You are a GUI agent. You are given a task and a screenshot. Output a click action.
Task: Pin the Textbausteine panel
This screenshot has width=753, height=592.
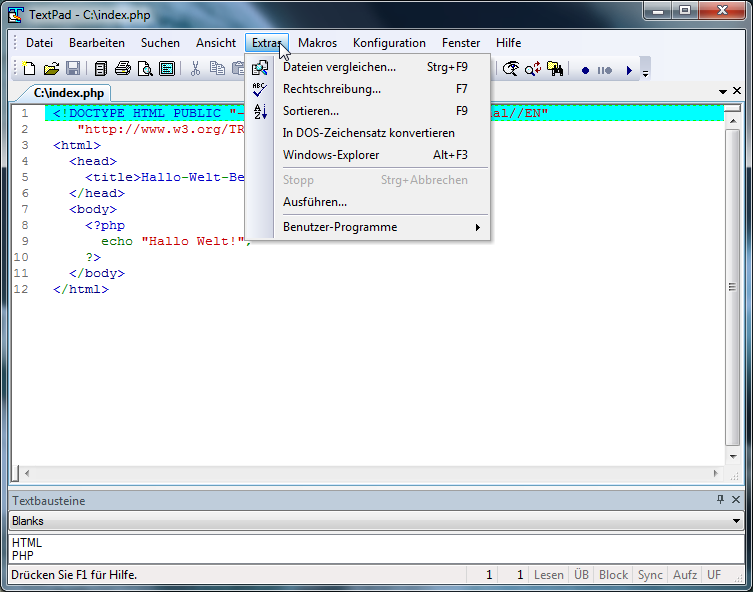coord(720,499)
